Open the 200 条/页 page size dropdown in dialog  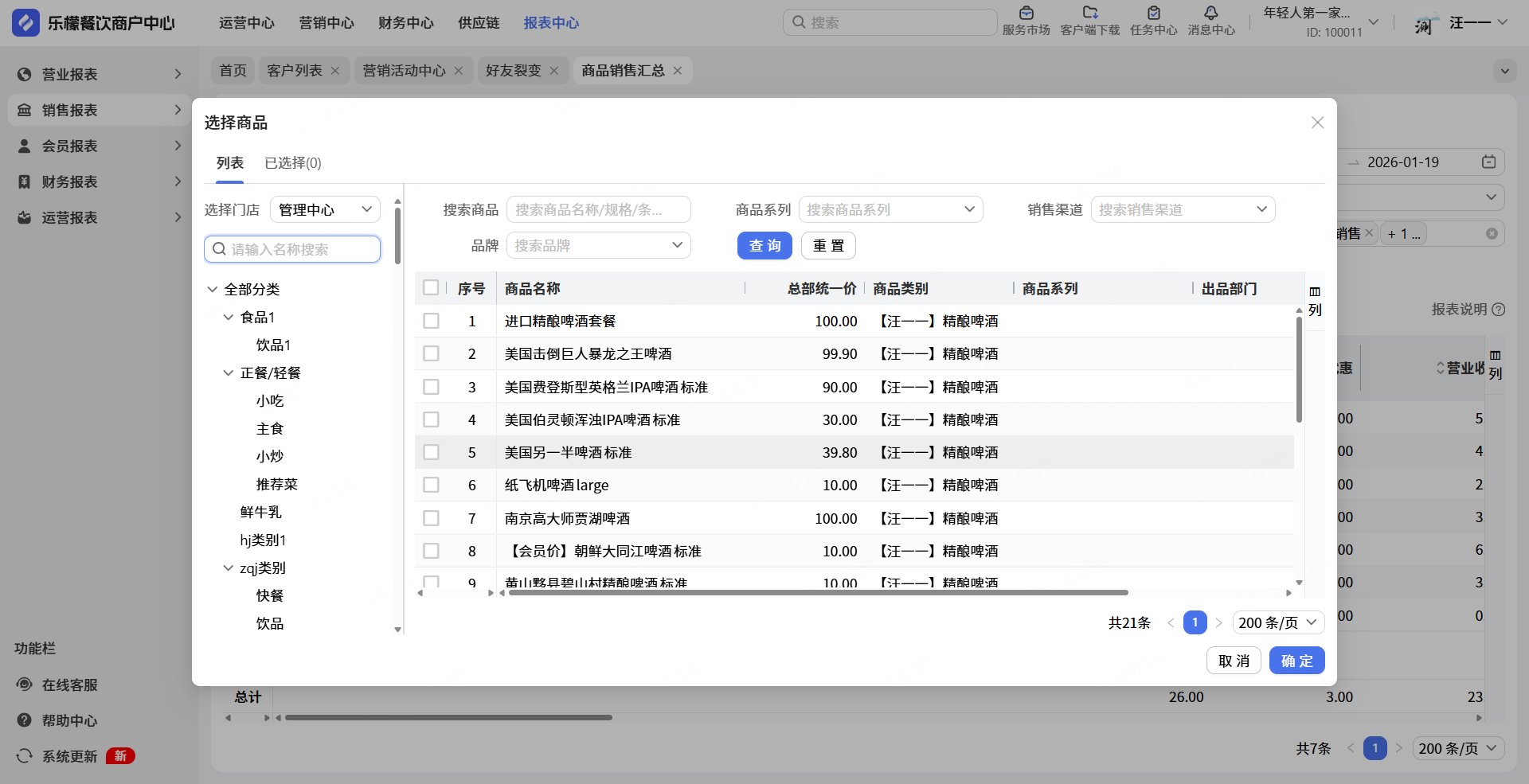pos(1277,622)
